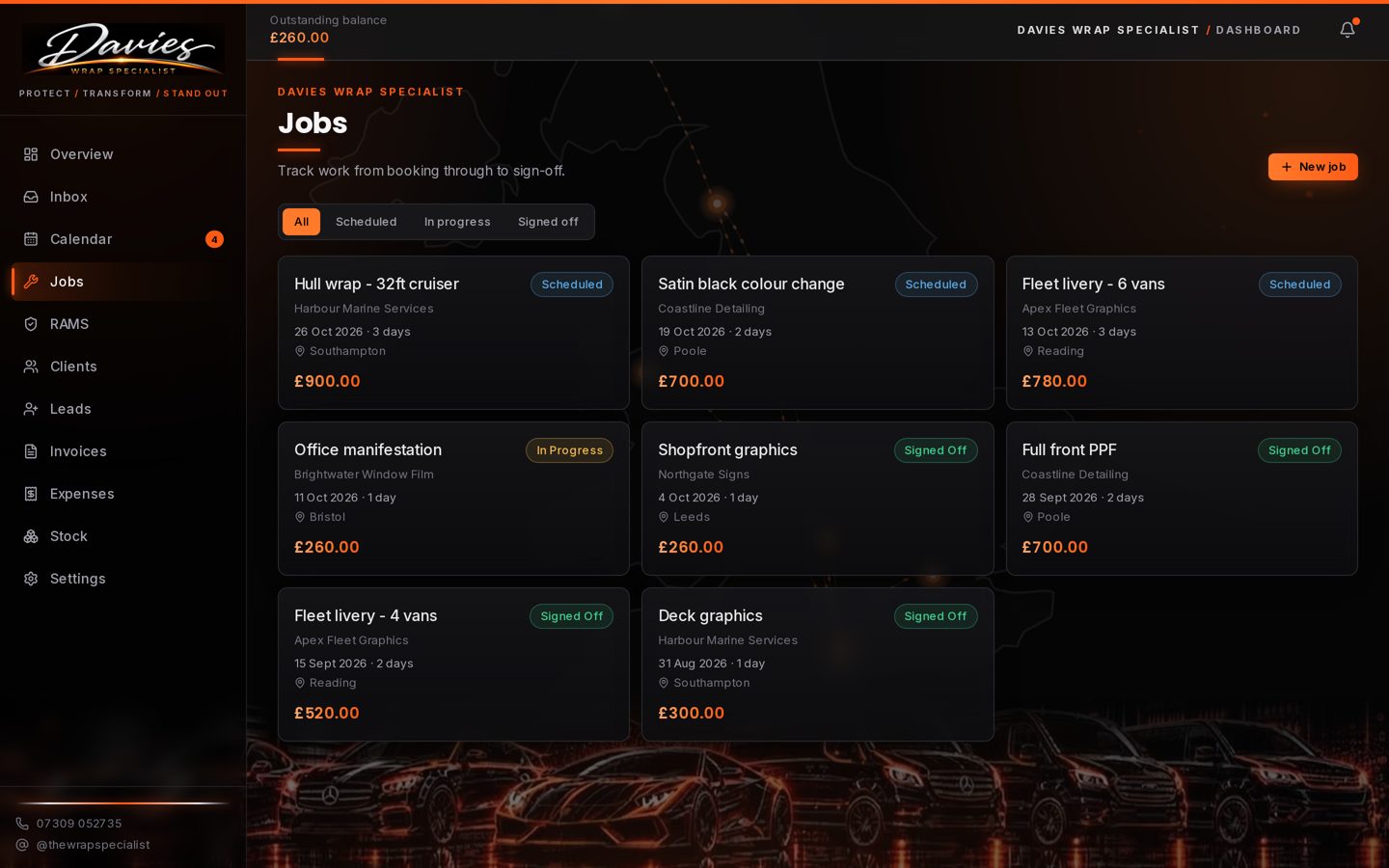Click the Davies Wrap Specialist logo
Screen dimensions: 1389x868
tap(123, 50)
